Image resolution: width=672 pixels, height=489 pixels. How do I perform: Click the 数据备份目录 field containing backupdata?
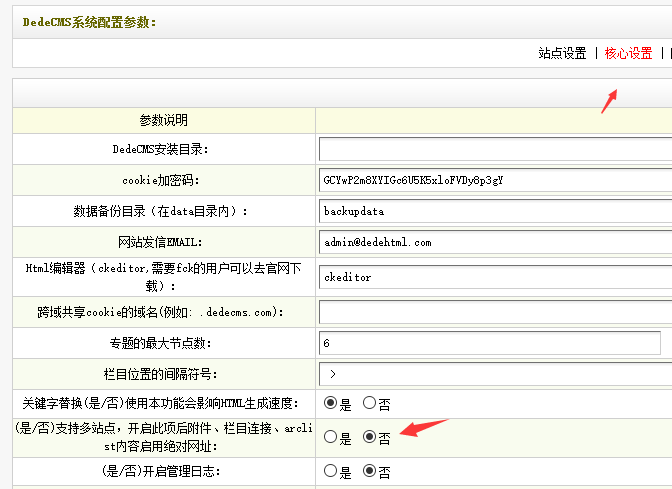pyautogui.click(x=495, y=211)
